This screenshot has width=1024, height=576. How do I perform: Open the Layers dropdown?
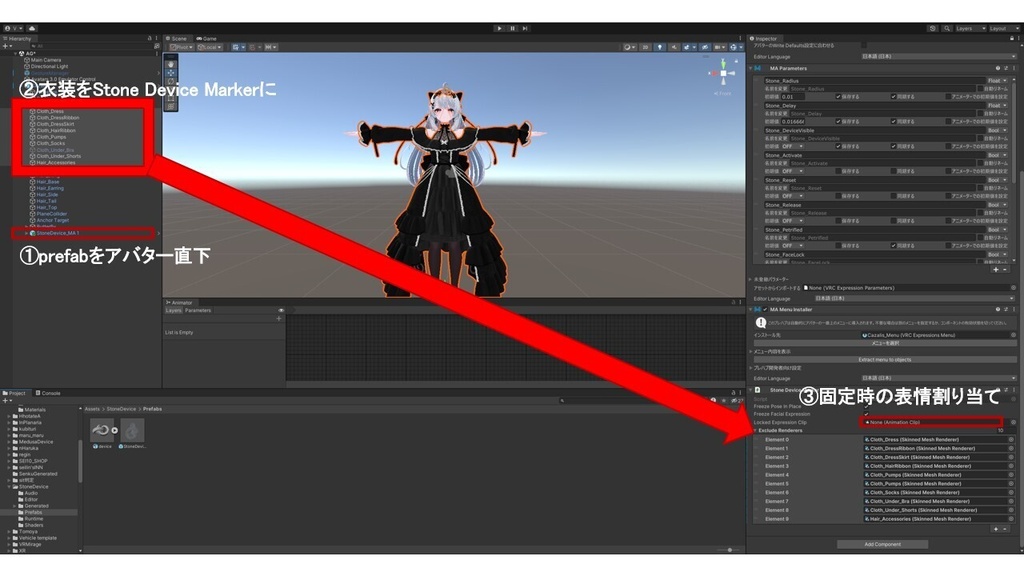click(x=970, y=29)
